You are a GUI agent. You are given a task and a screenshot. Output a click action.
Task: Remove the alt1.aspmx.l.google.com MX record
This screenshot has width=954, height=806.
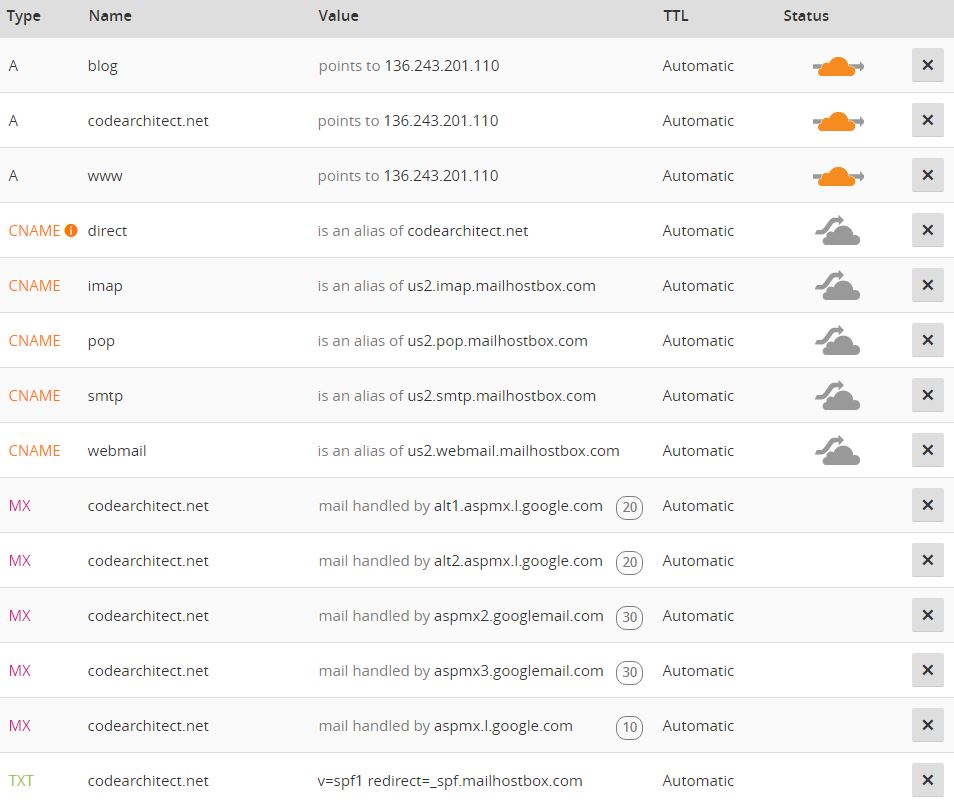tap(927, 505)
